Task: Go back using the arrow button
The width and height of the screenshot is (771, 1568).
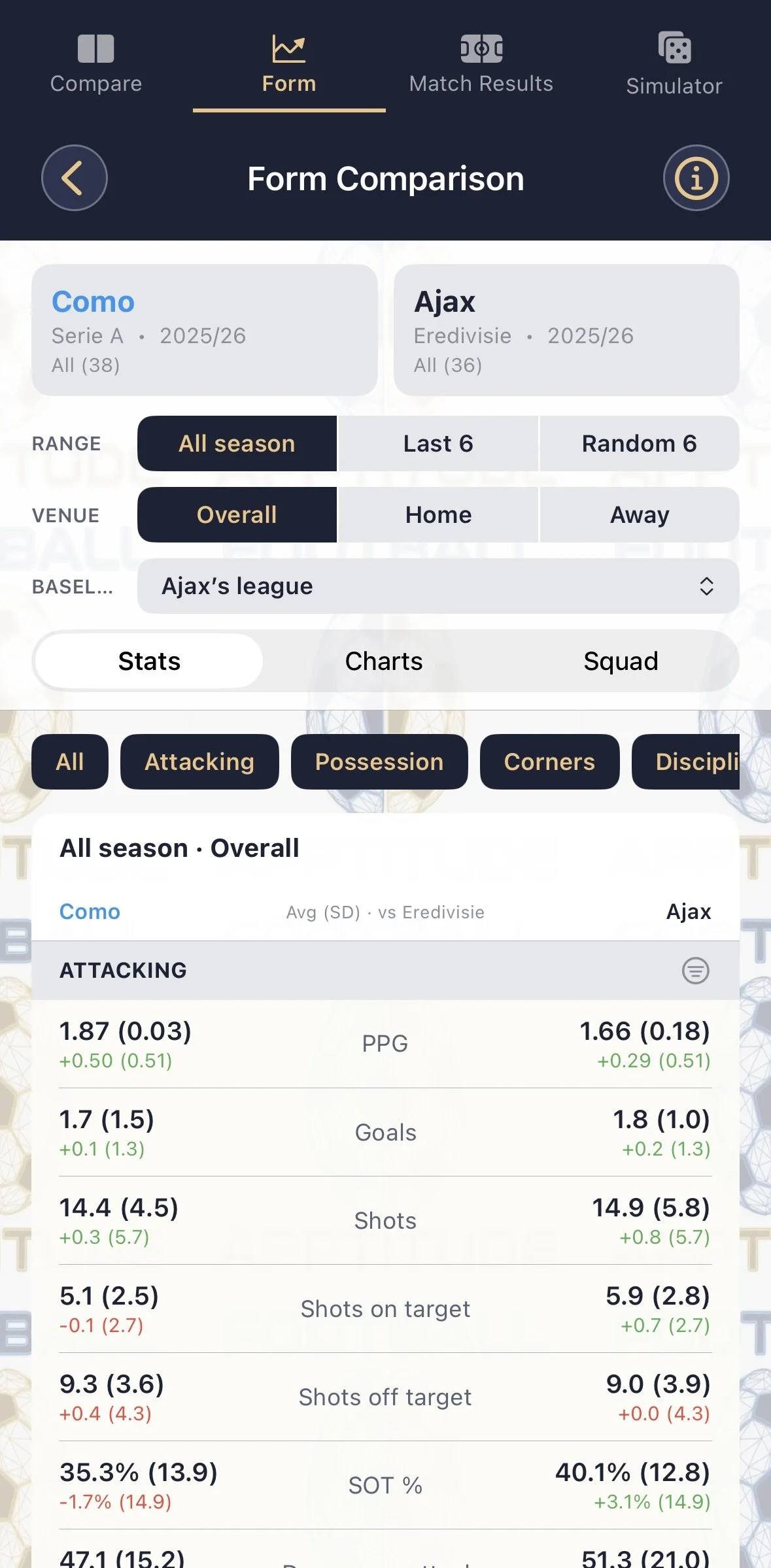Action: 75,178
